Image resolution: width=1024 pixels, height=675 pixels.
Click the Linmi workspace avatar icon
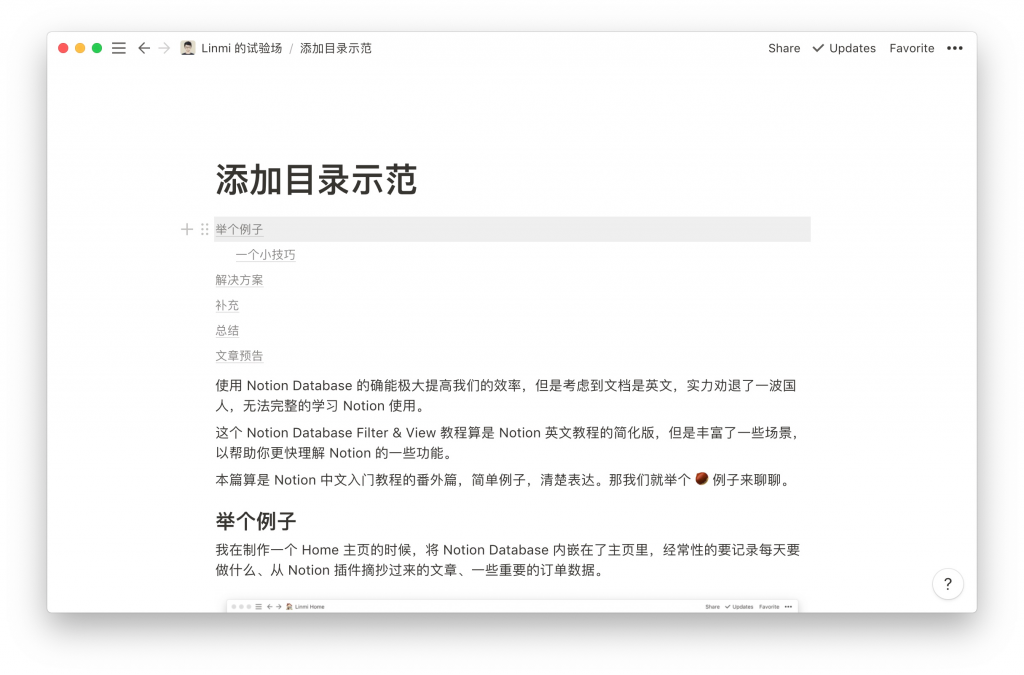coord(188,48)
